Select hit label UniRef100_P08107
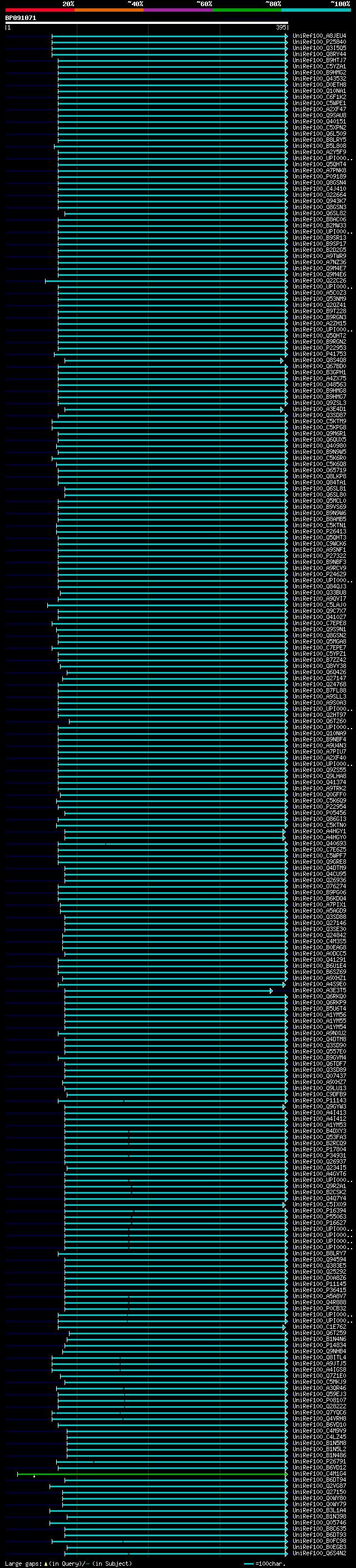The width and height of the screenshot is (356, 1568). [x=319, y=1400]
